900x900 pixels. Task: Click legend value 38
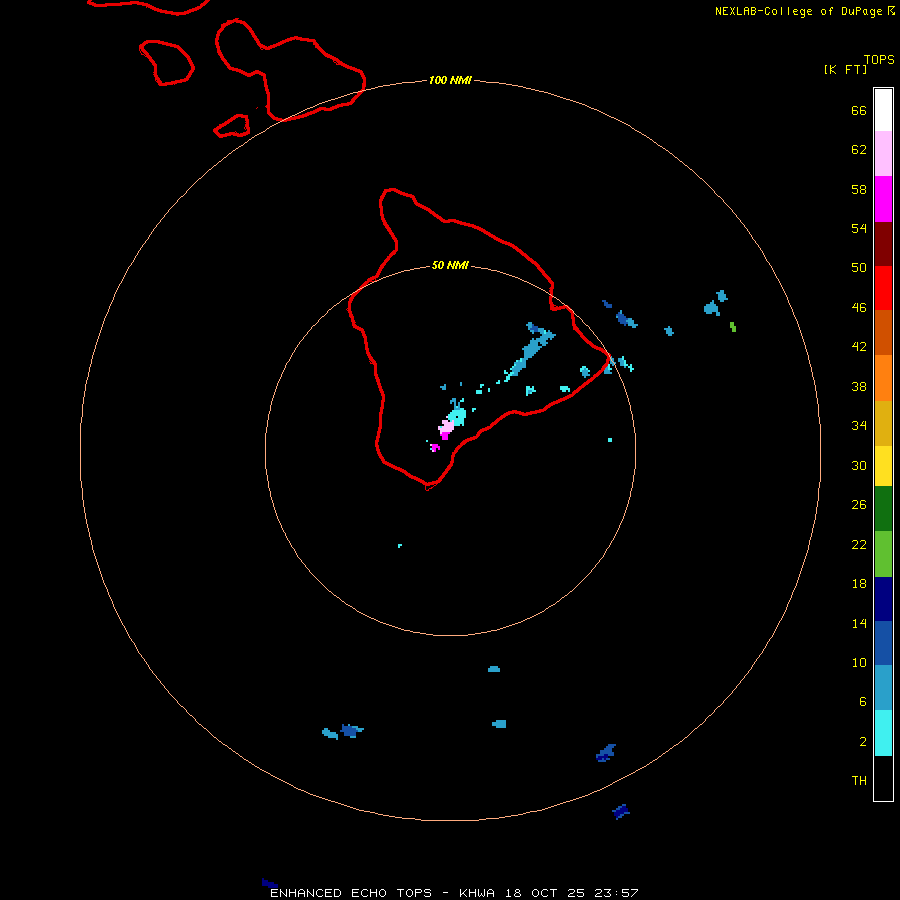(859, 386)
